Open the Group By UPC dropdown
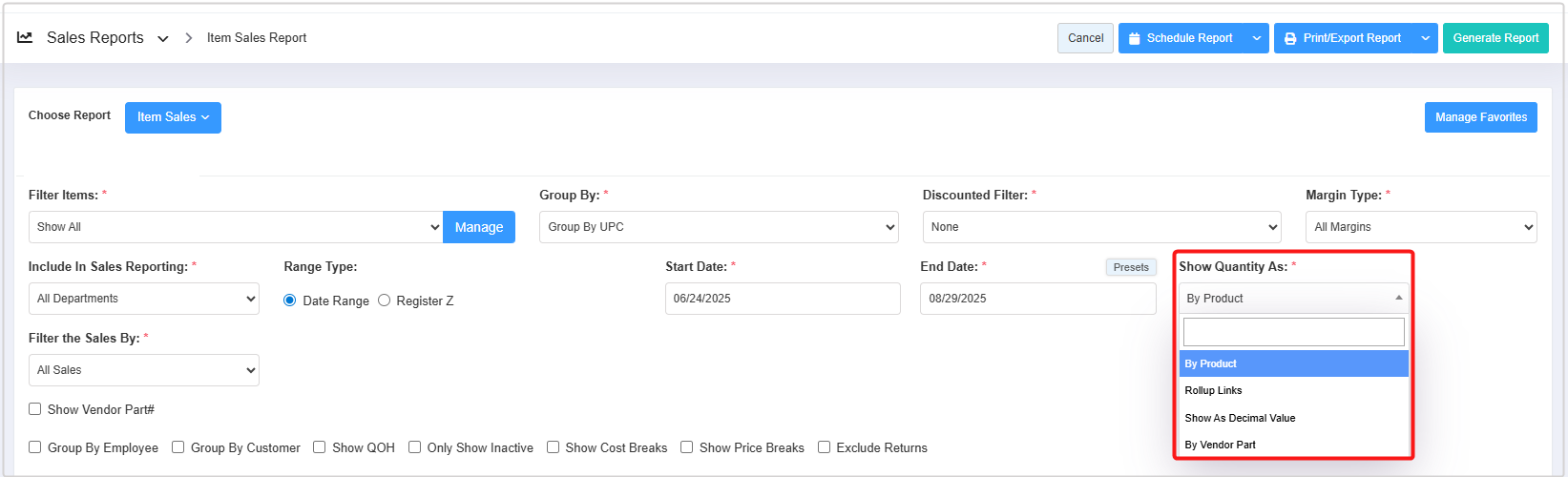This screenshot has width=1568, height=477. 719,227
